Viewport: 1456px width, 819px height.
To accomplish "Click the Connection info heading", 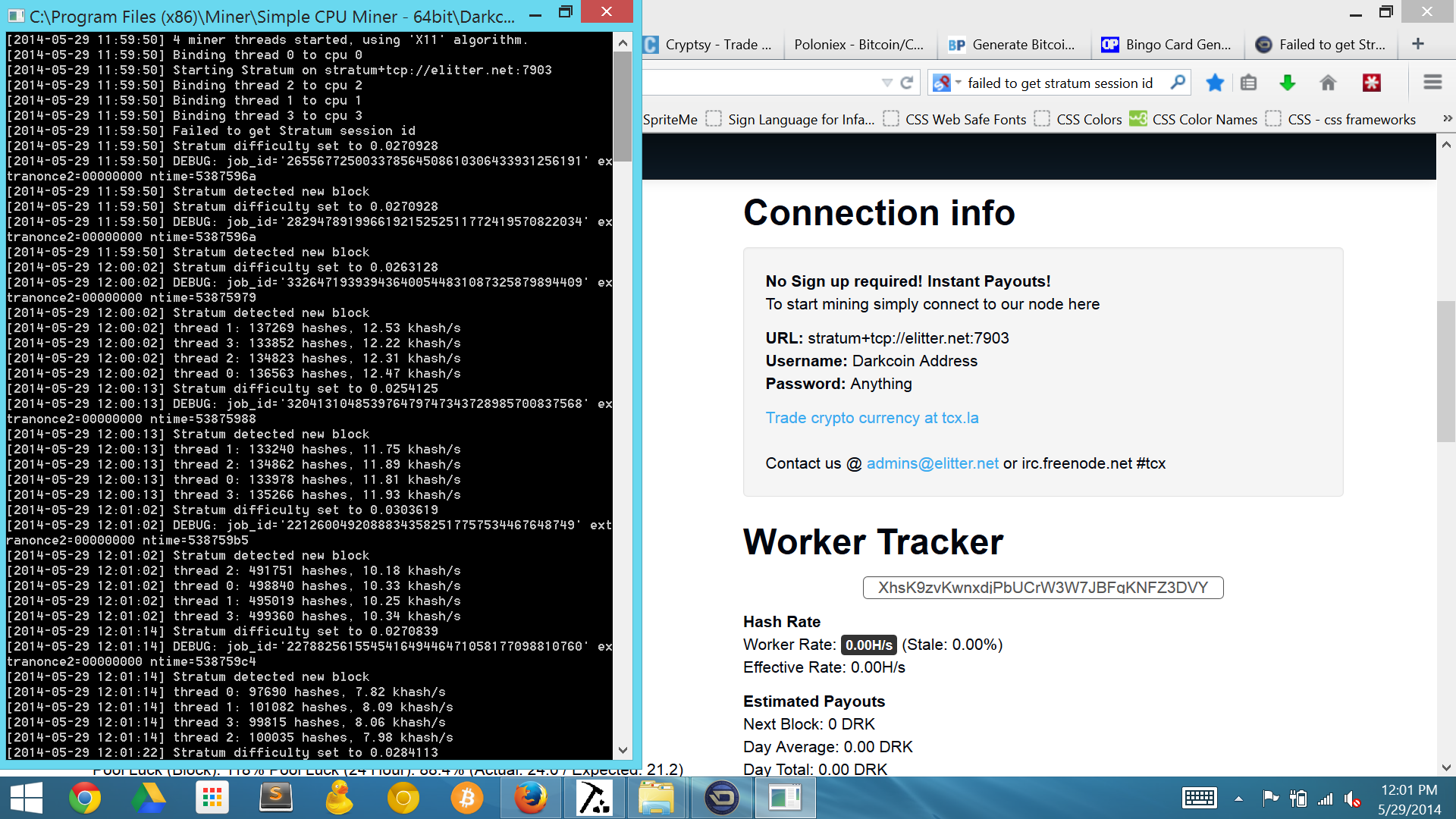I will tap(879, 212).
